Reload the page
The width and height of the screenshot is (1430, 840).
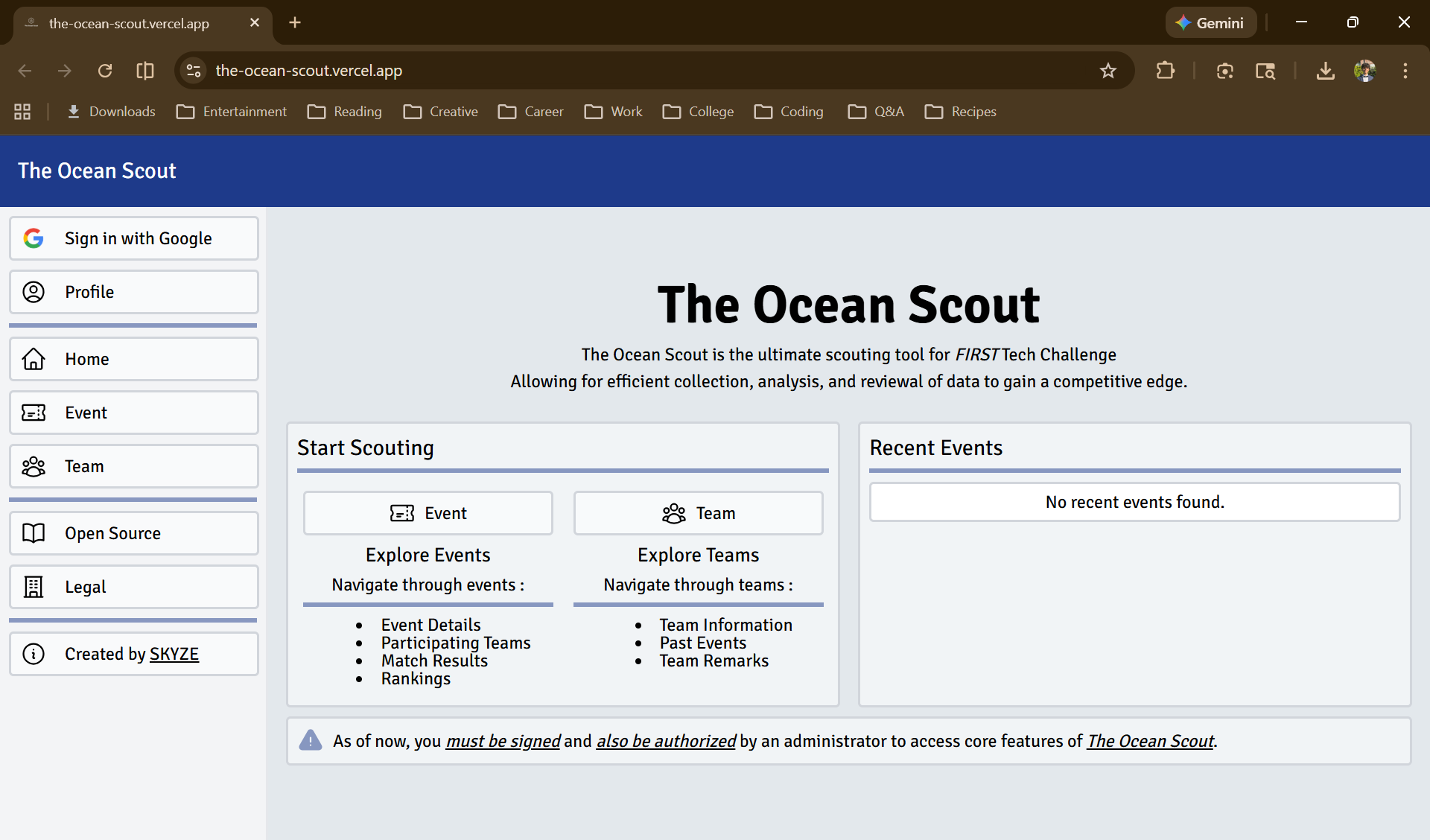pos(105,71)
